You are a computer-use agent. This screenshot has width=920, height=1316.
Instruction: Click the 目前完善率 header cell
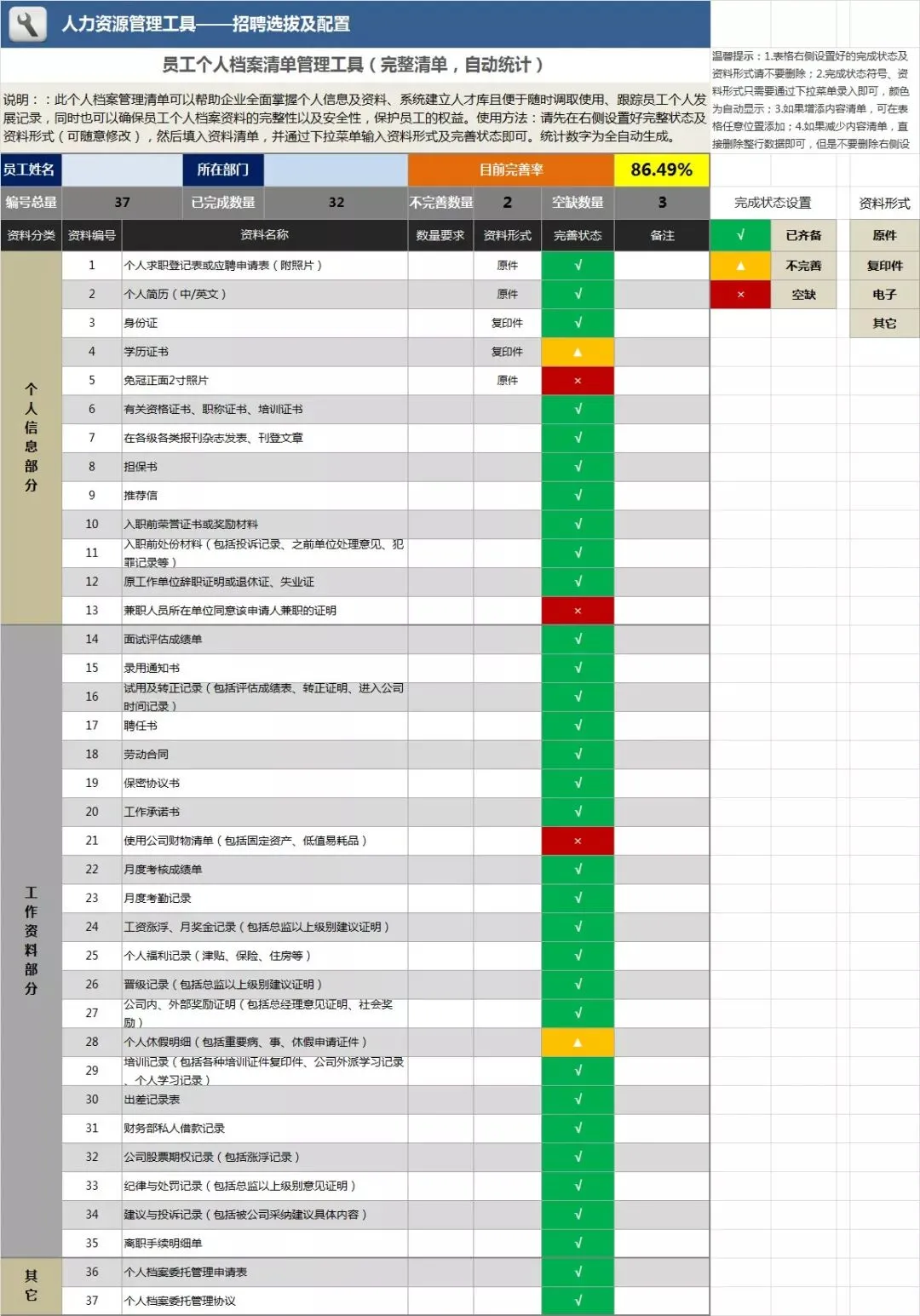pyautogui.click(x=511, y=170)
